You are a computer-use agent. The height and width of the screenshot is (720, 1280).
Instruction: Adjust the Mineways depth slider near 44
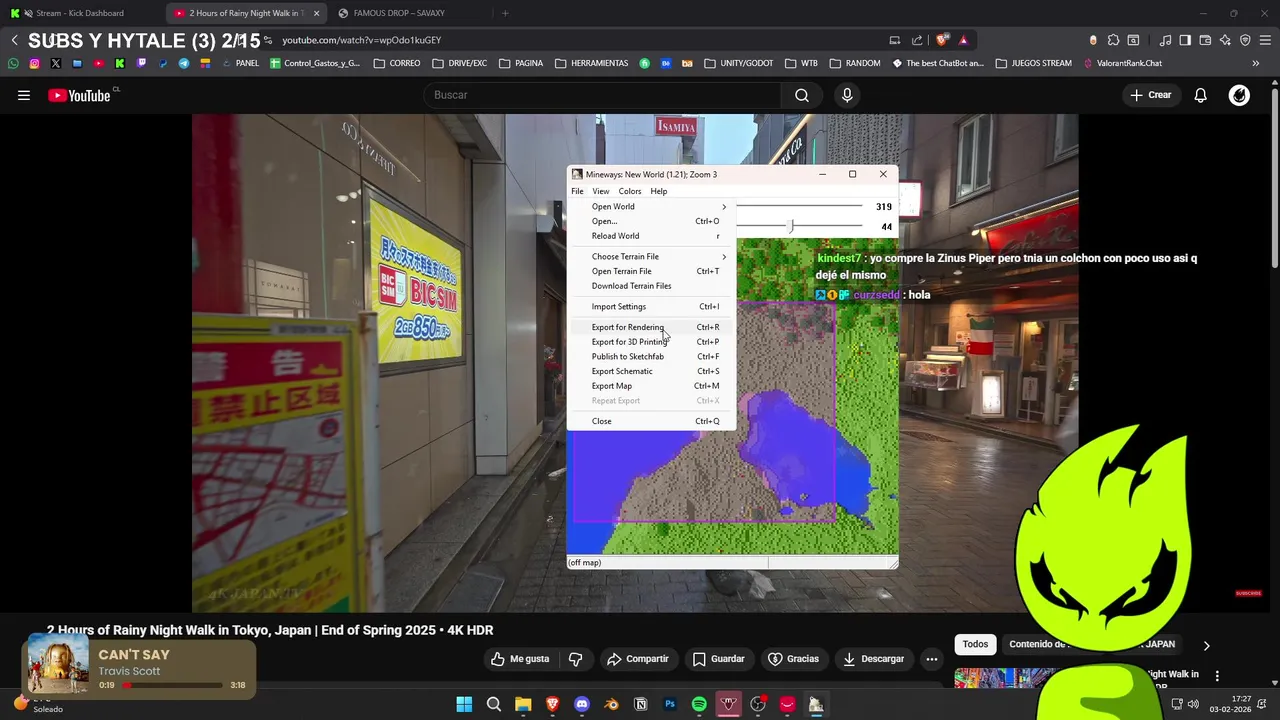(790, 227)
